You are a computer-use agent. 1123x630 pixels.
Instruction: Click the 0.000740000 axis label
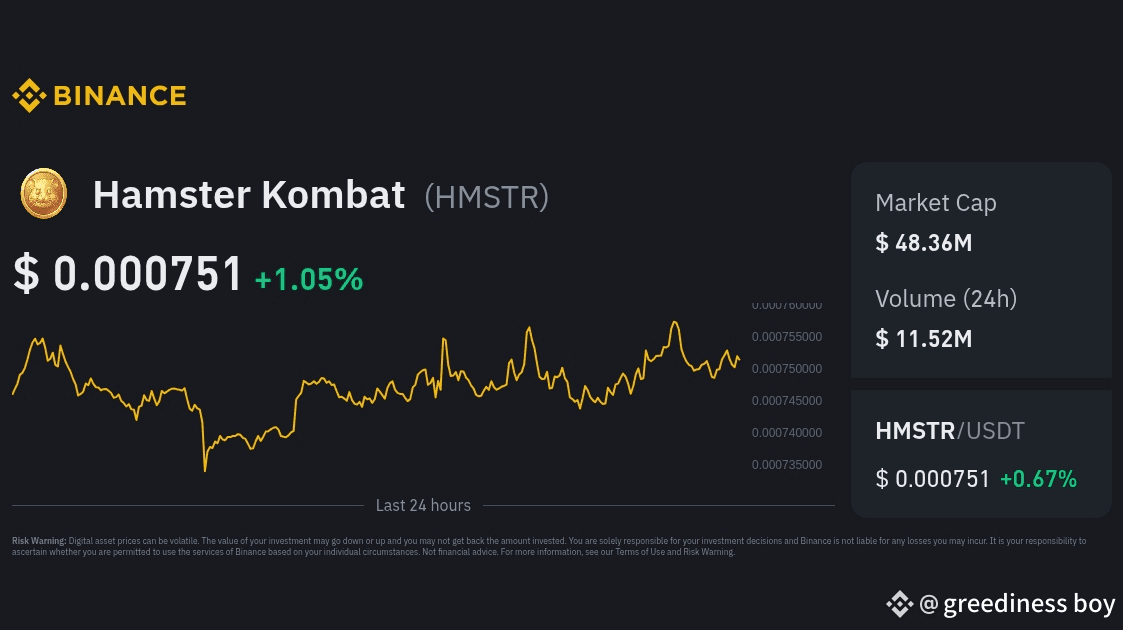point(787,432)
